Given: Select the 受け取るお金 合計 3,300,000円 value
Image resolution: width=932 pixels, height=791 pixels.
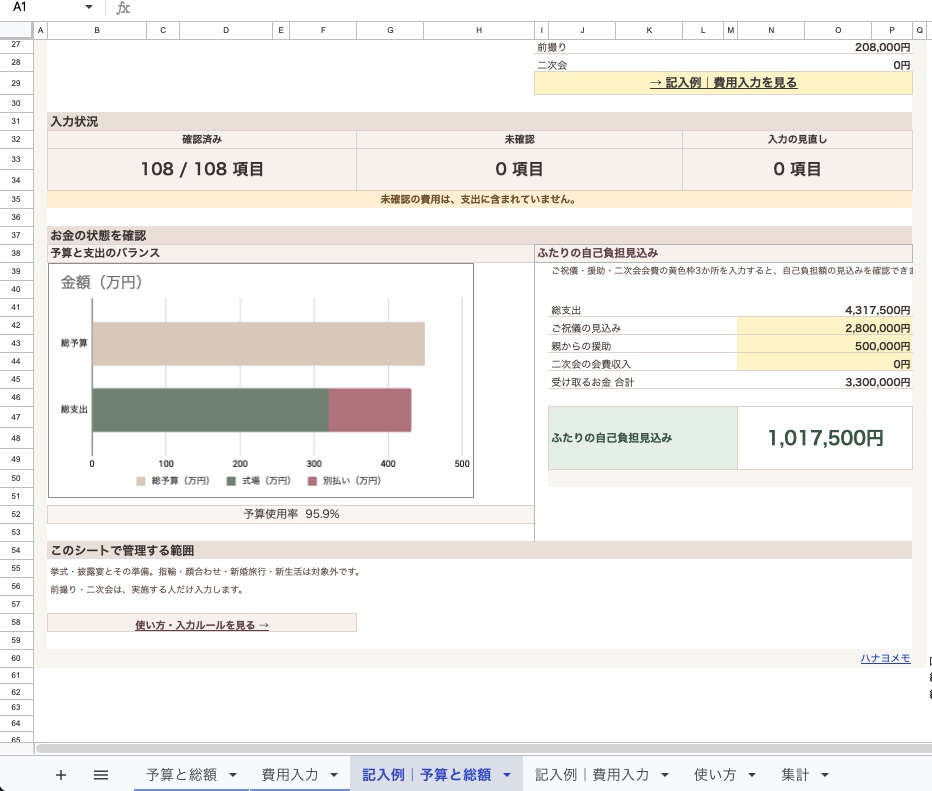Looking at the screenshot, I should coord(877,382).
